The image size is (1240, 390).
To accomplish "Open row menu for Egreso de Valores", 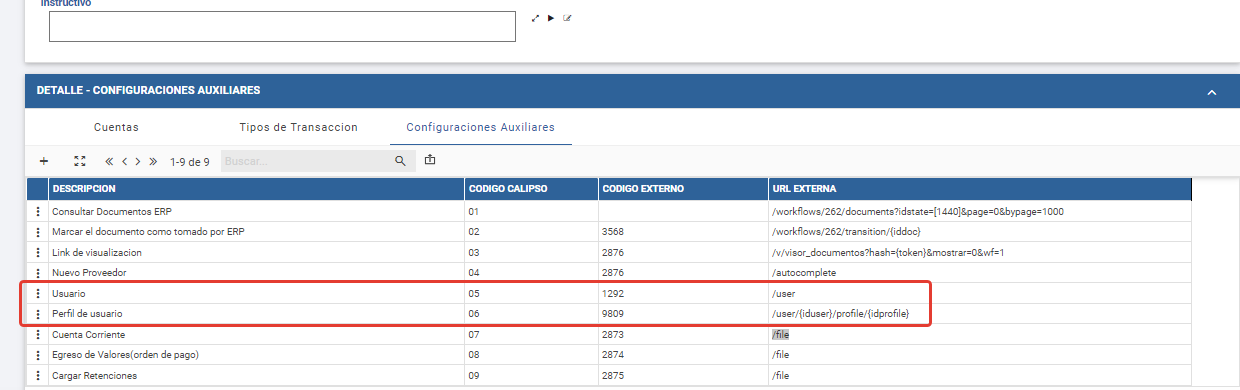I will point(38,355).
